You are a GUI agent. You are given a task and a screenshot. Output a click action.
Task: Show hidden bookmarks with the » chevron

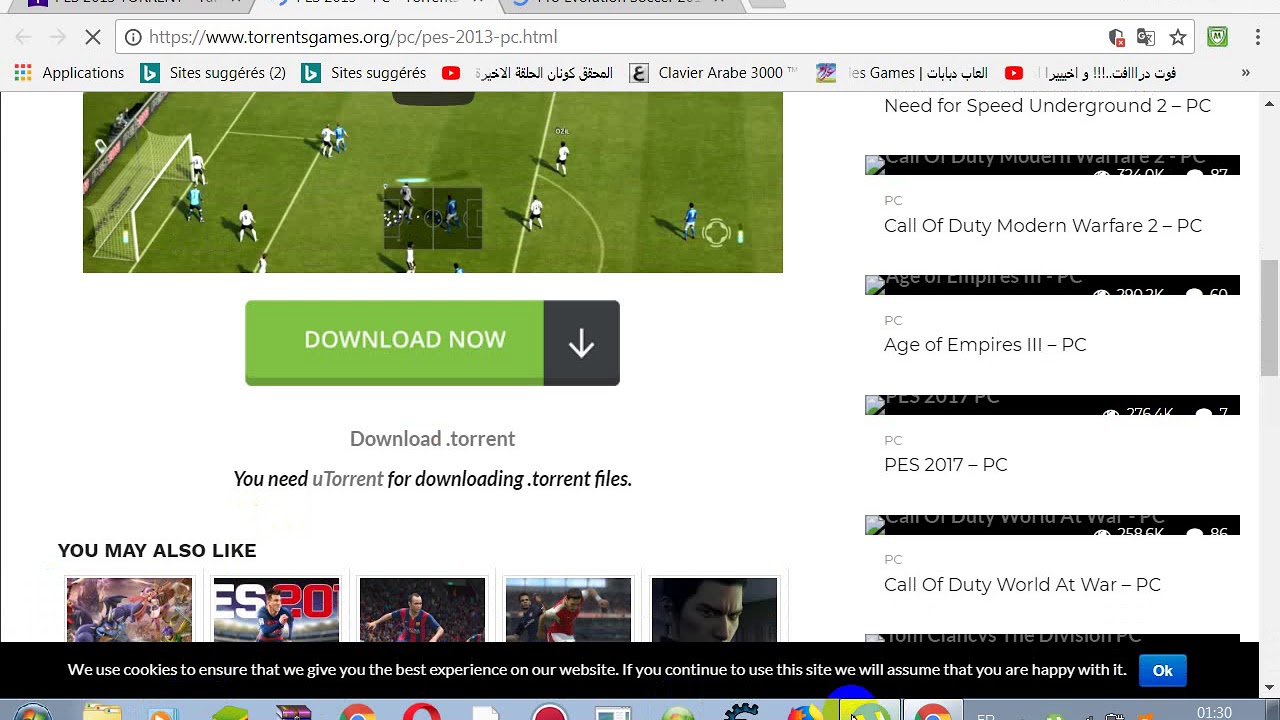[1245, 73]
